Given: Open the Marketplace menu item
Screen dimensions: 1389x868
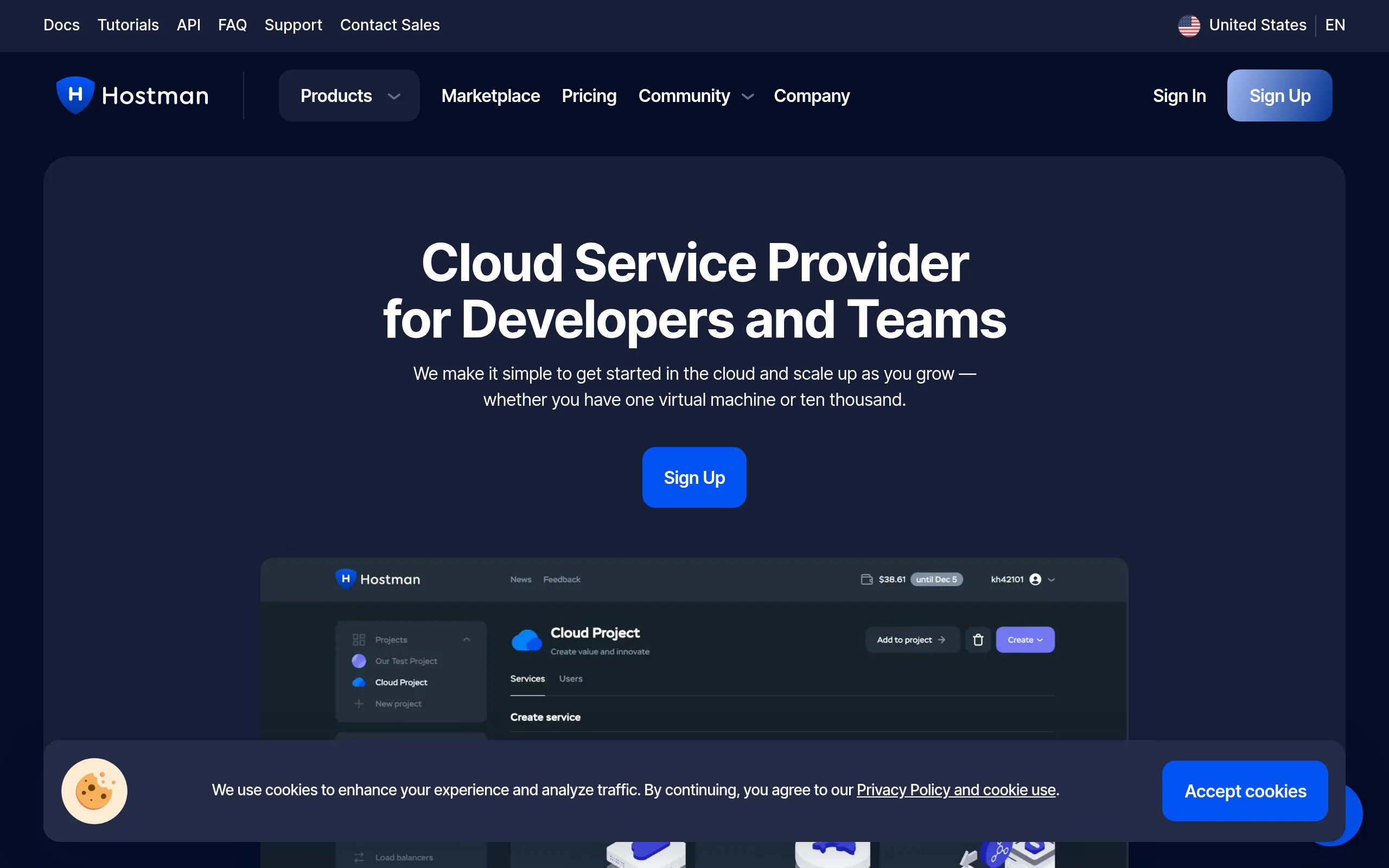Looking at the screenshot, I should (x=490, y=95).
